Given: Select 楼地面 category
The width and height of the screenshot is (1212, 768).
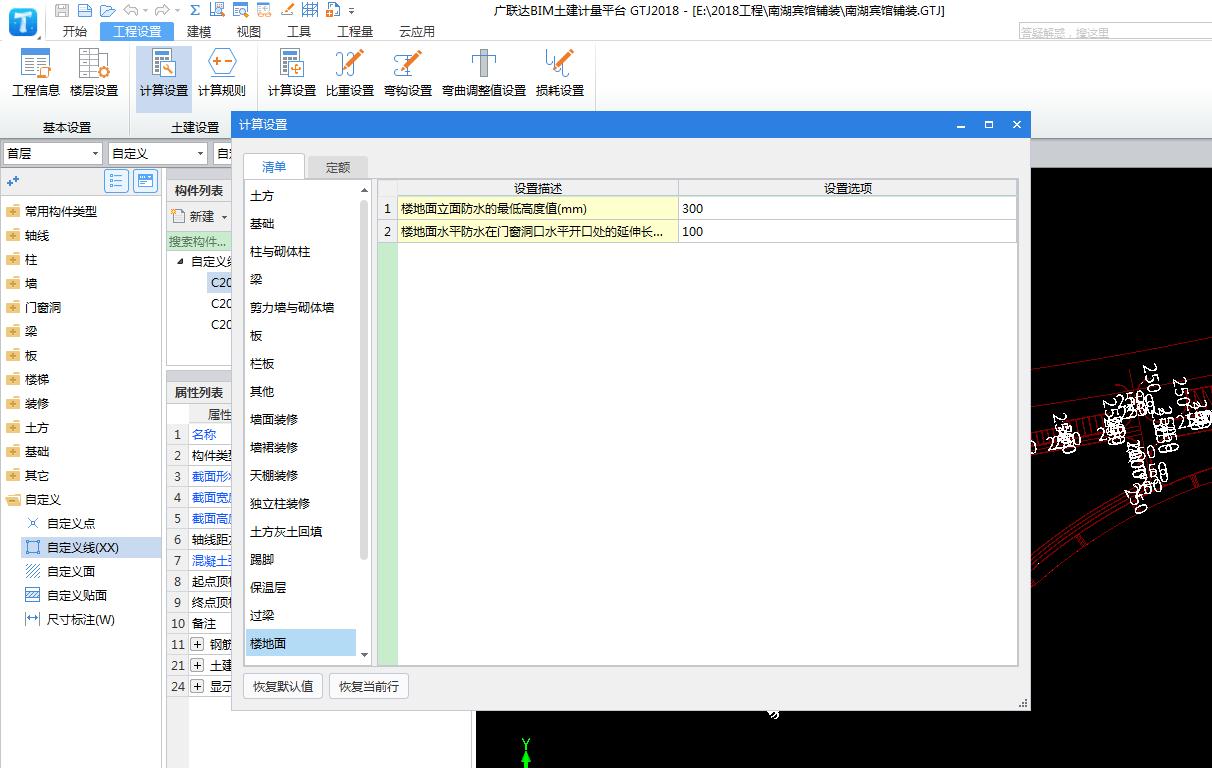Looking at the screenshot, I should [x=300, y=643].
